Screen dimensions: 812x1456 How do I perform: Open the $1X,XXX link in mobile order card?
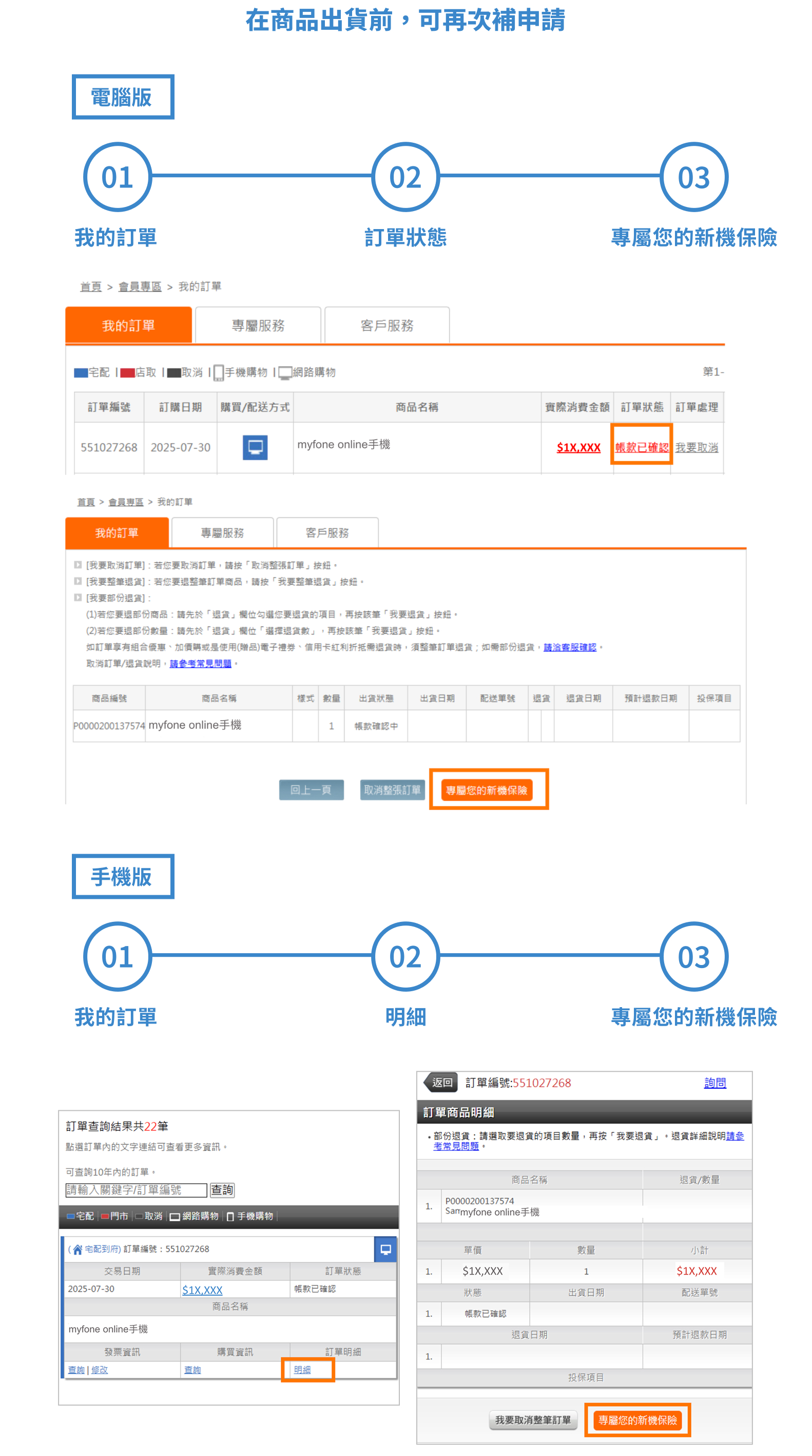pyautogui.click(x=202, y=1290)
